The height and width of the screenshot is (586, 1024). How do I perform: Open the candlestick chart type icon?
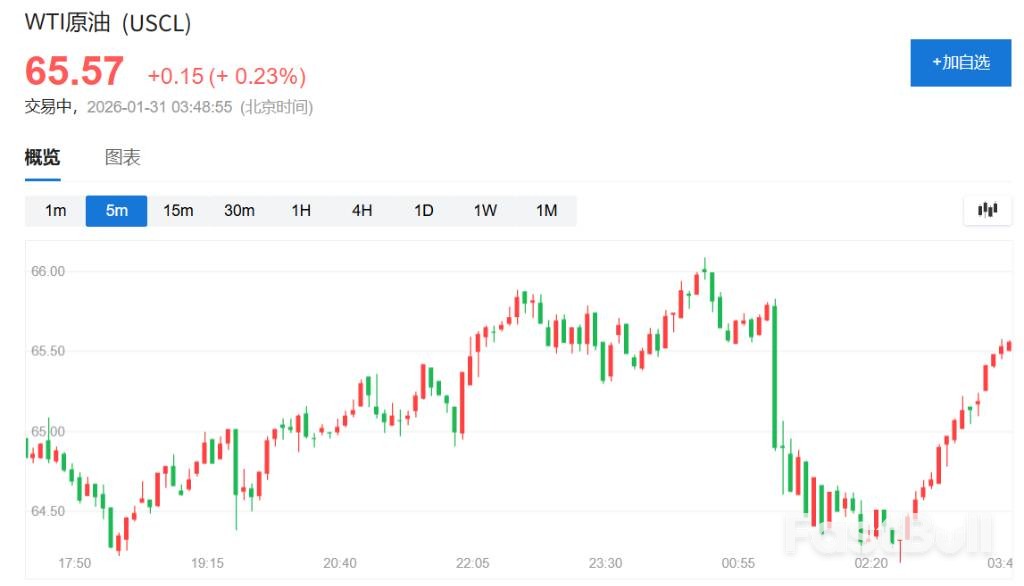coord(988,210)
